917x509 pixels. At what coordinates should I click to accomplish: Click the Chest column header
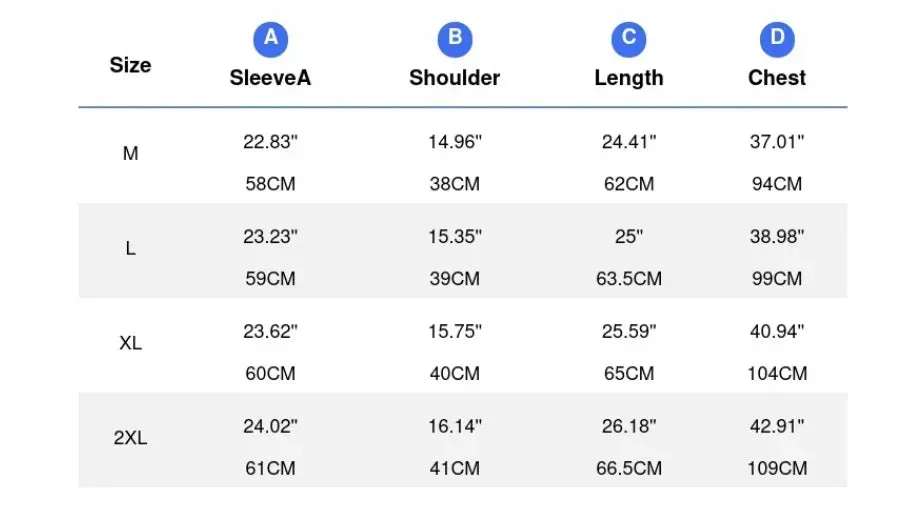(x=777, y=78)
